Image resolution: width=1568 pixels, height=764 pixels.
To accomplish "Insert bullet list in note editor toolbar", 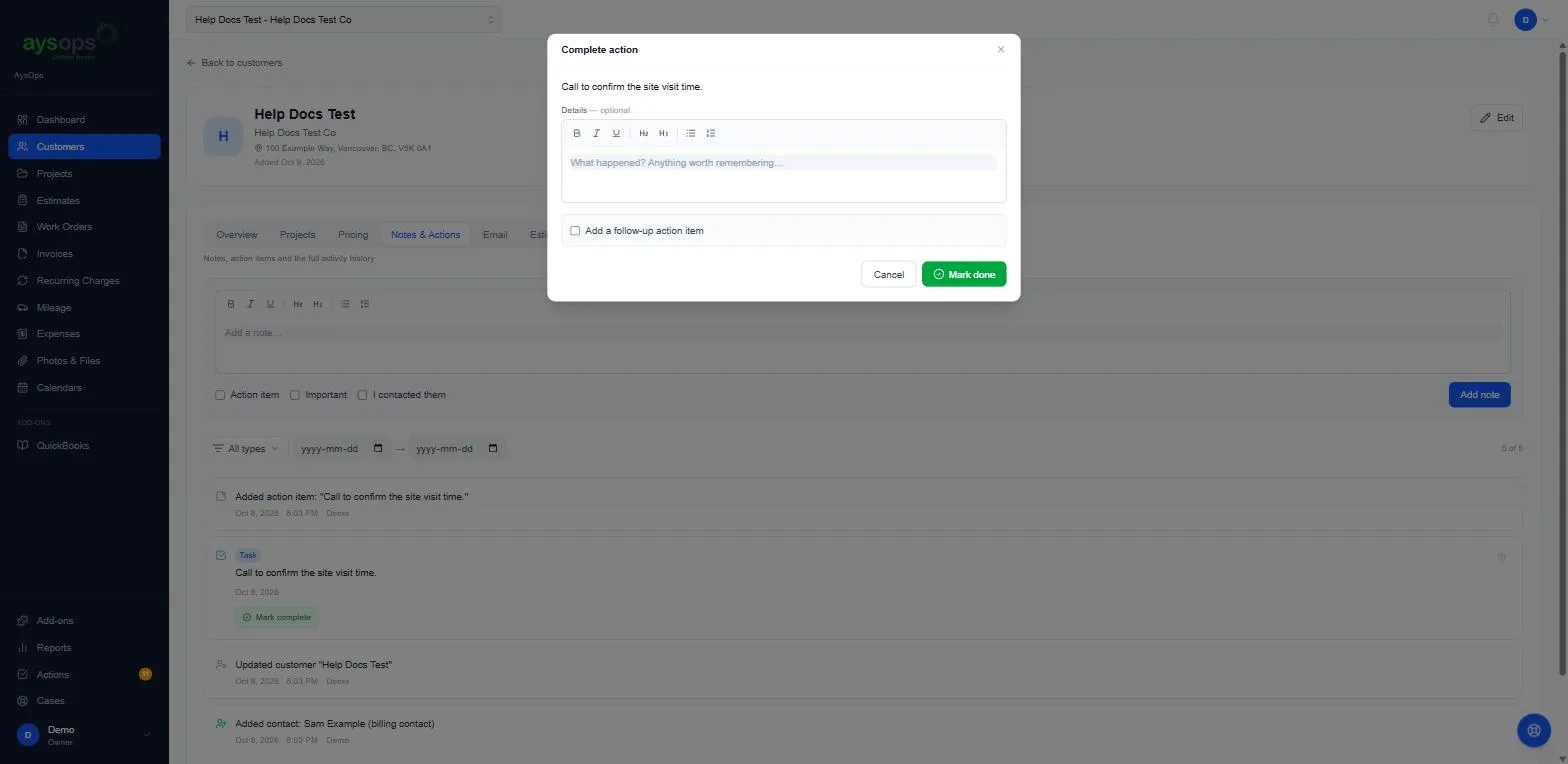I will (345, 304).
